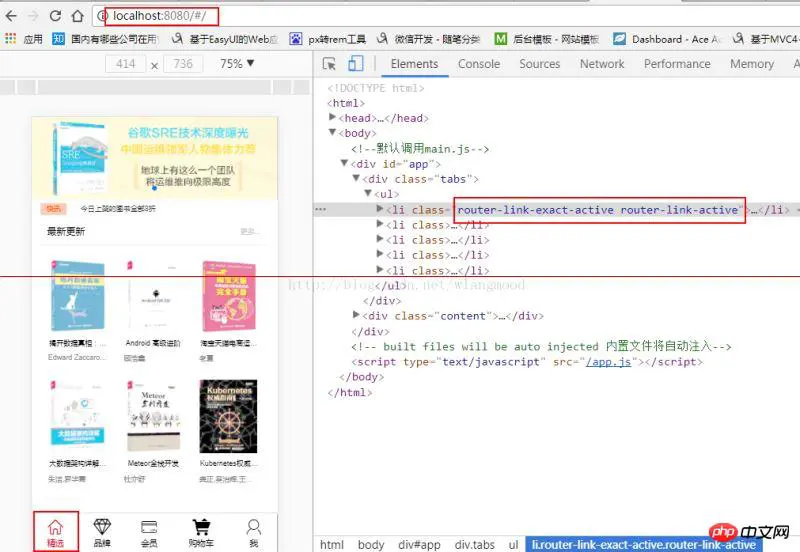Open the Android 高级进阶 book cover
800x552 pixels.
point(153,296)
